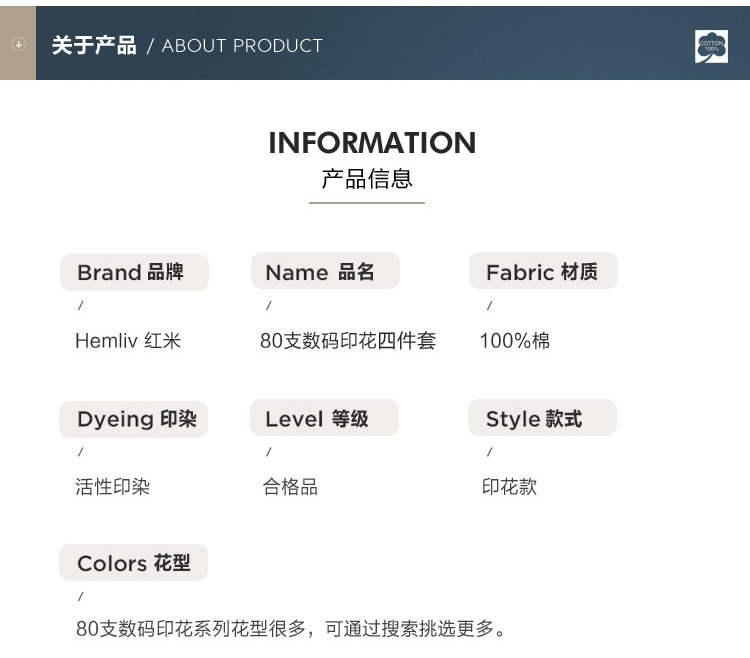Select the Style 款式 label pill
This screenshot has width=750, height=658.
point(542,418)
